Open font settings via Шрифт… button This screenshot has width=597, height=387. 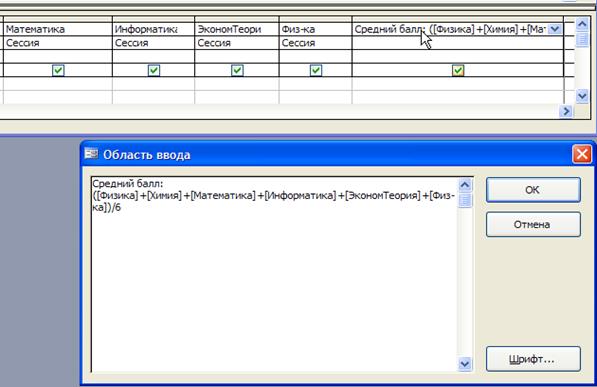[533, 359]
